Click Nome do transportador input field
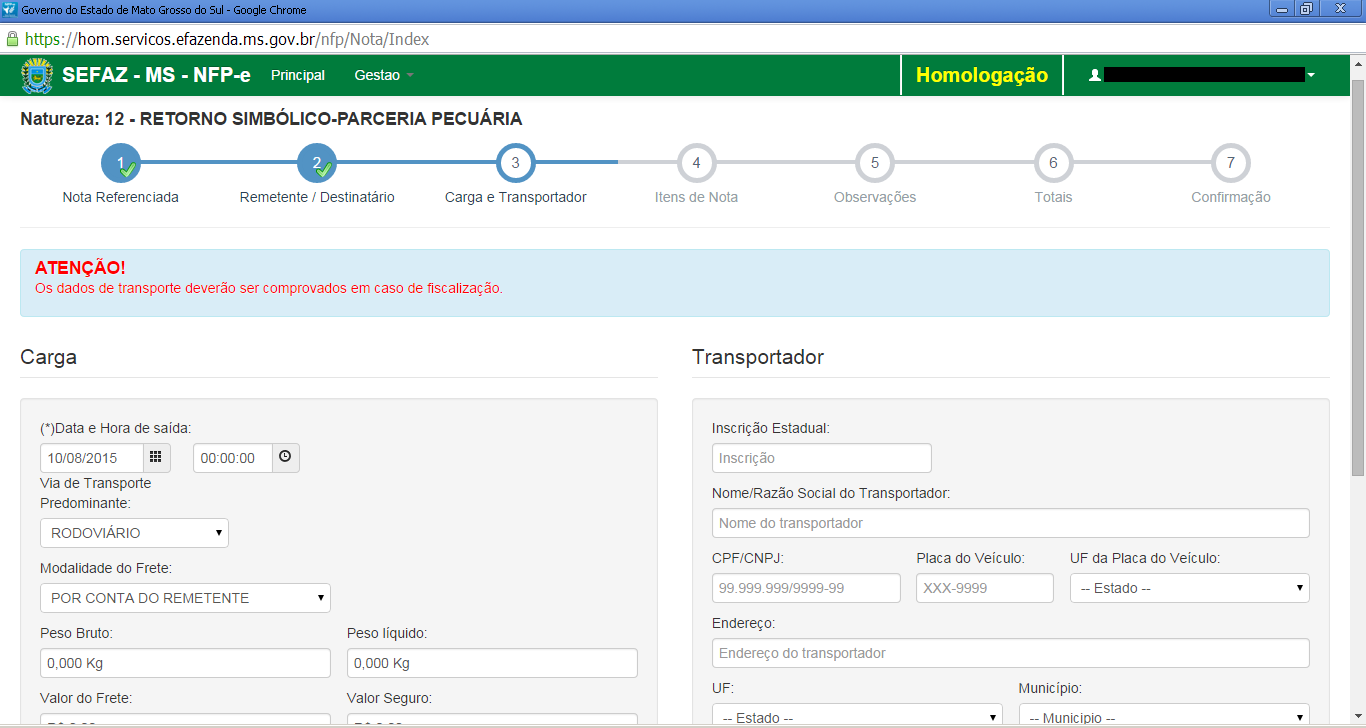 click(1010, 523)
